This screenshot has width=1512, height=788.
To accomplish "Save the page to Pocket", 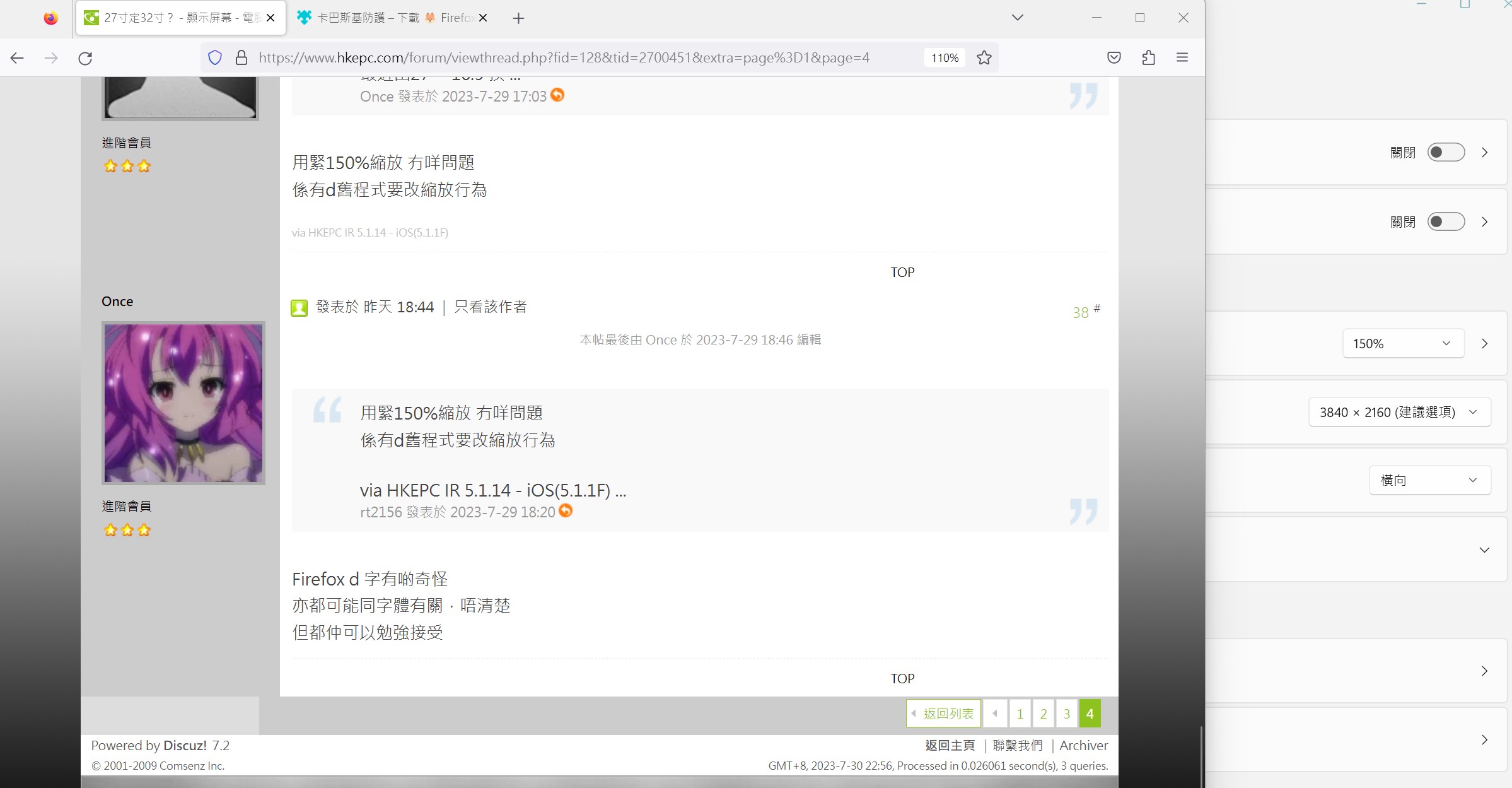I will point(1114,57).
